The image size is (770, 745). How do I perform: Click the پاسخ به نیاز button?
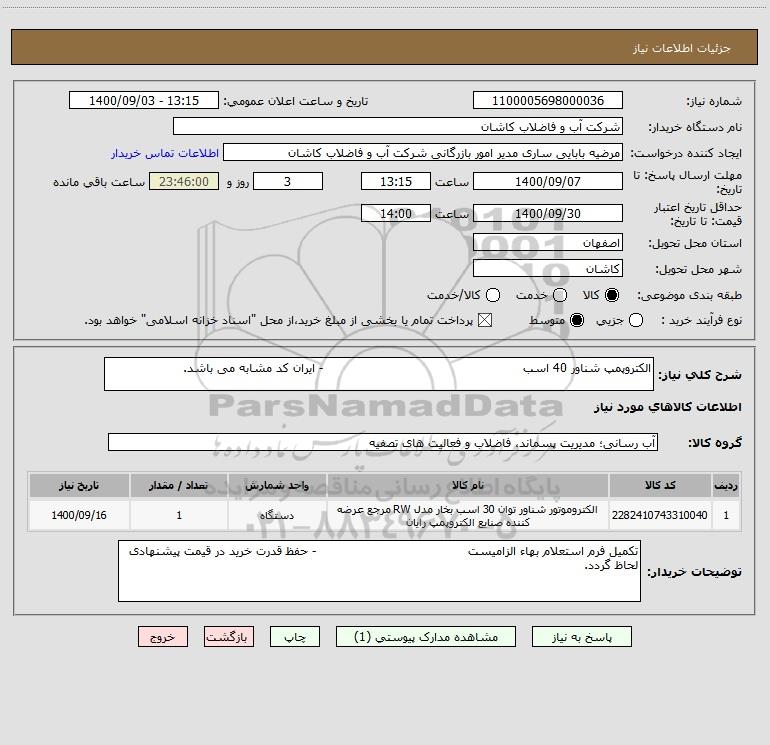coord(582,637)
